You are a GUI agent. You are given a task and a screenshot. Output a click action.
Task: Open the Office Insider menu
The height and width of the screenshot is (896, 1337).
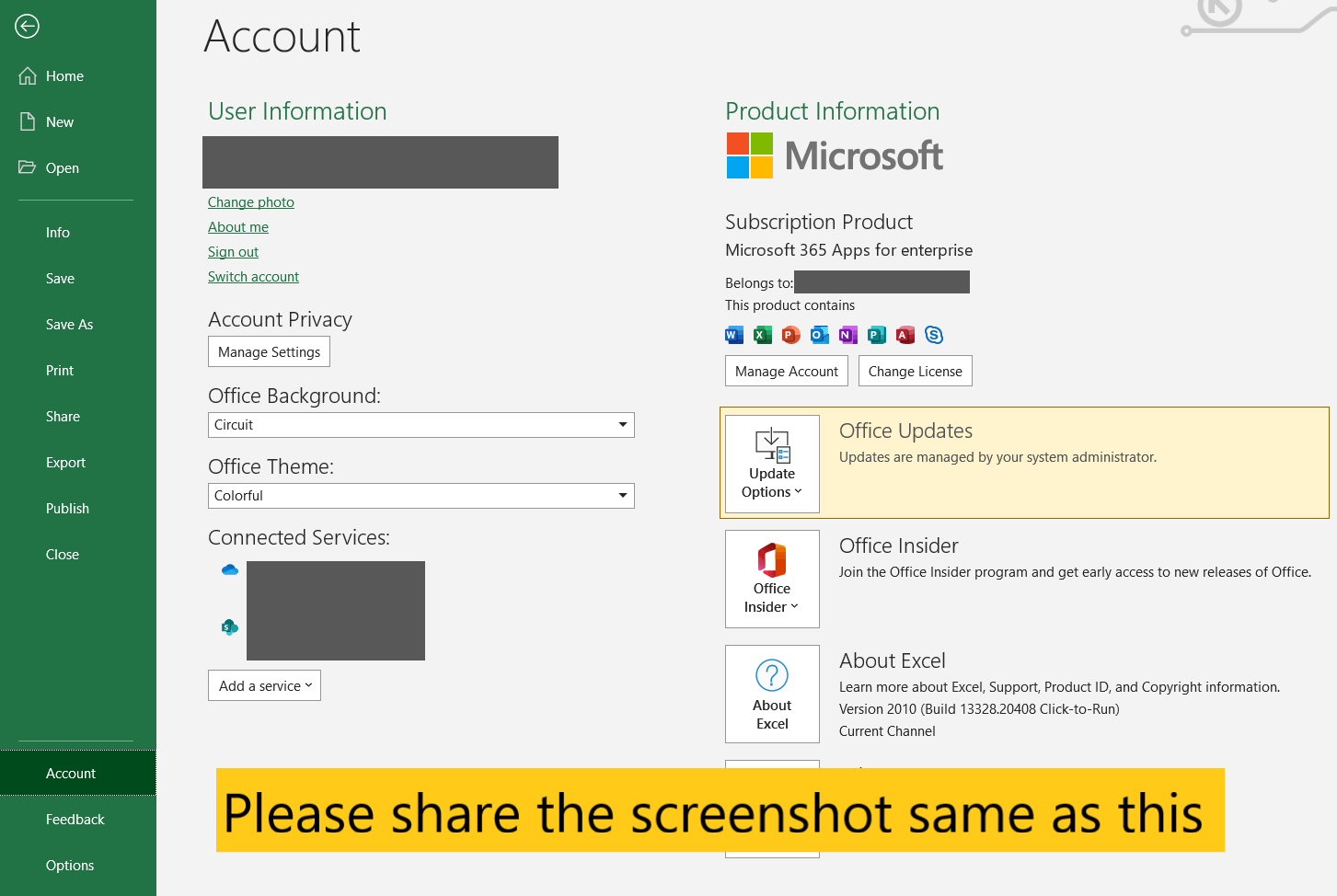coord(772,579)
